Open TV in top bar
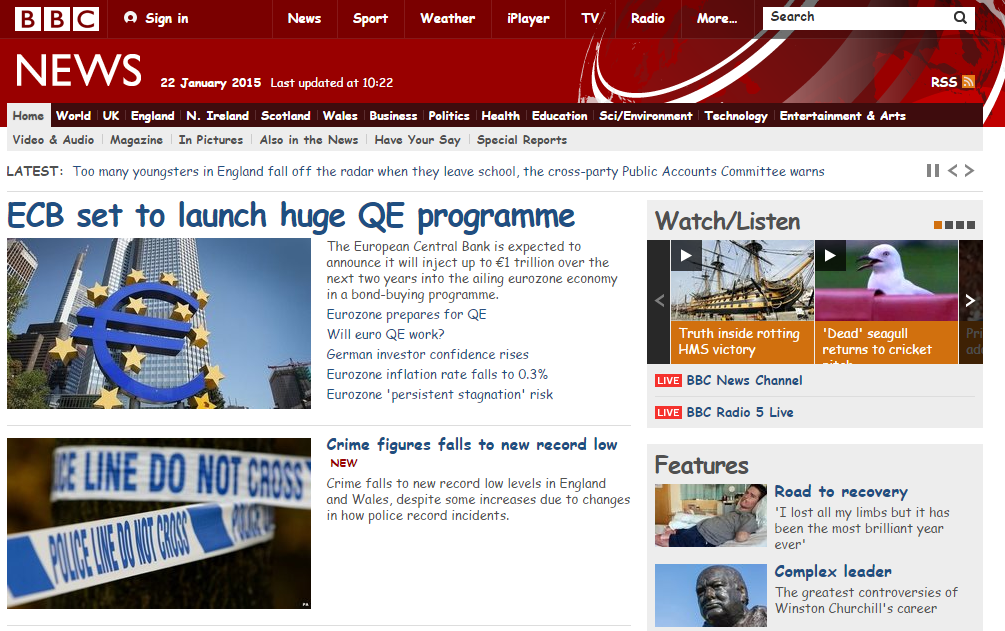1005x631 pixels. point(590,19)
